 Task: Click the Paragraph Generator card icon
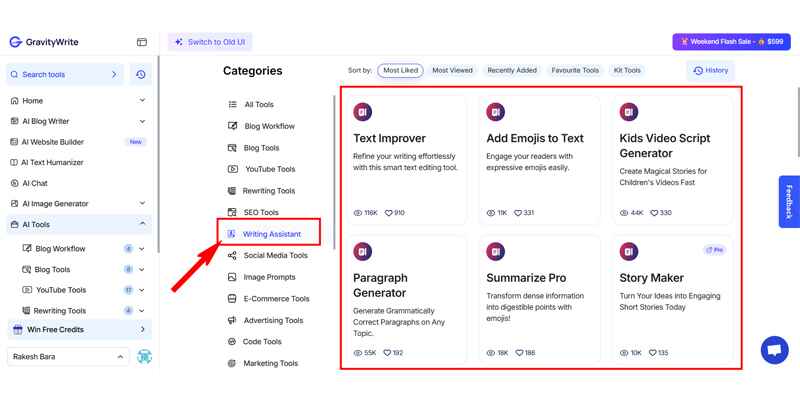point(362,252)
